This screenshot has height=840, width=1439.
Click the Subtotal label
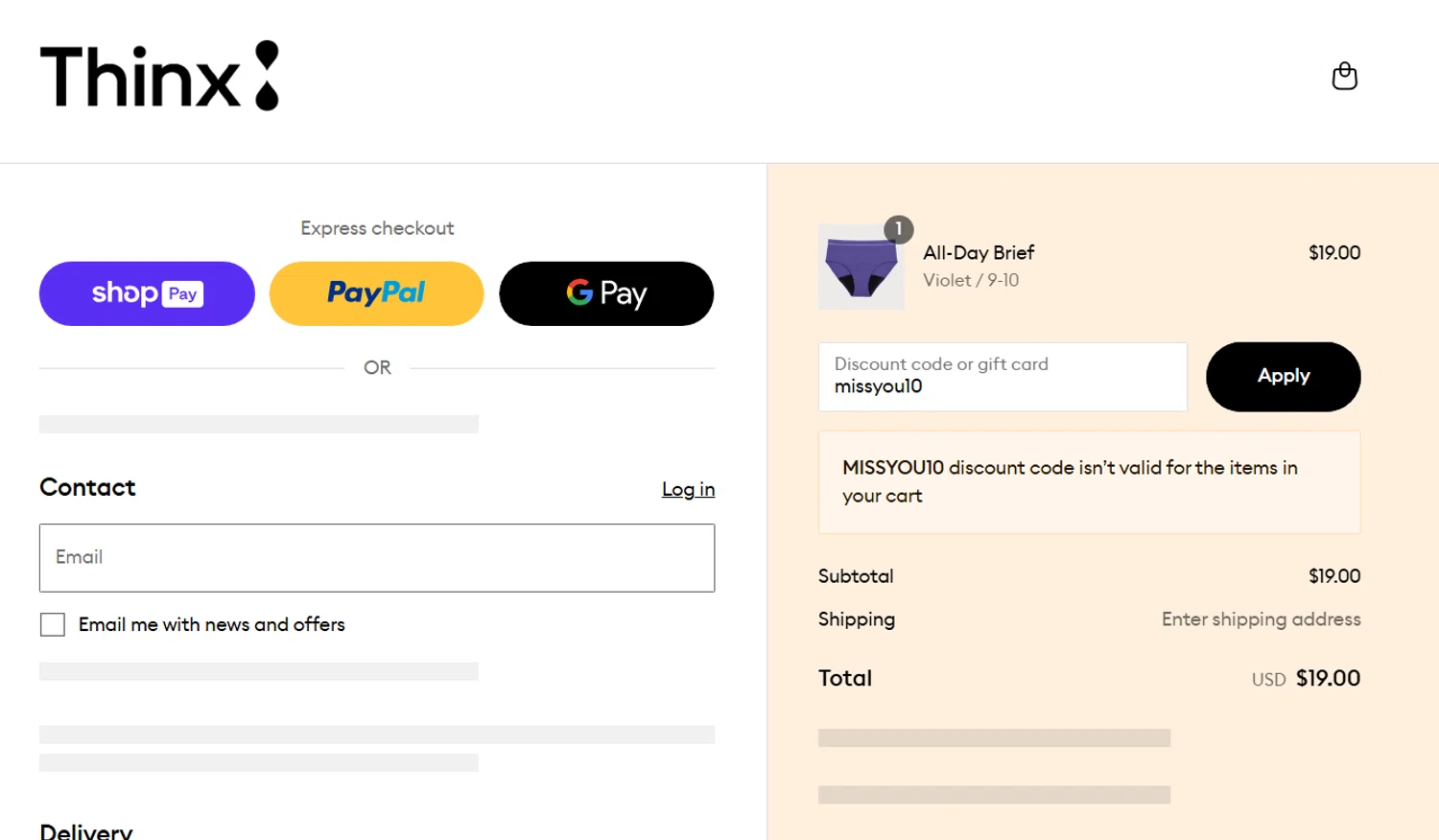(x=856, y=576)
